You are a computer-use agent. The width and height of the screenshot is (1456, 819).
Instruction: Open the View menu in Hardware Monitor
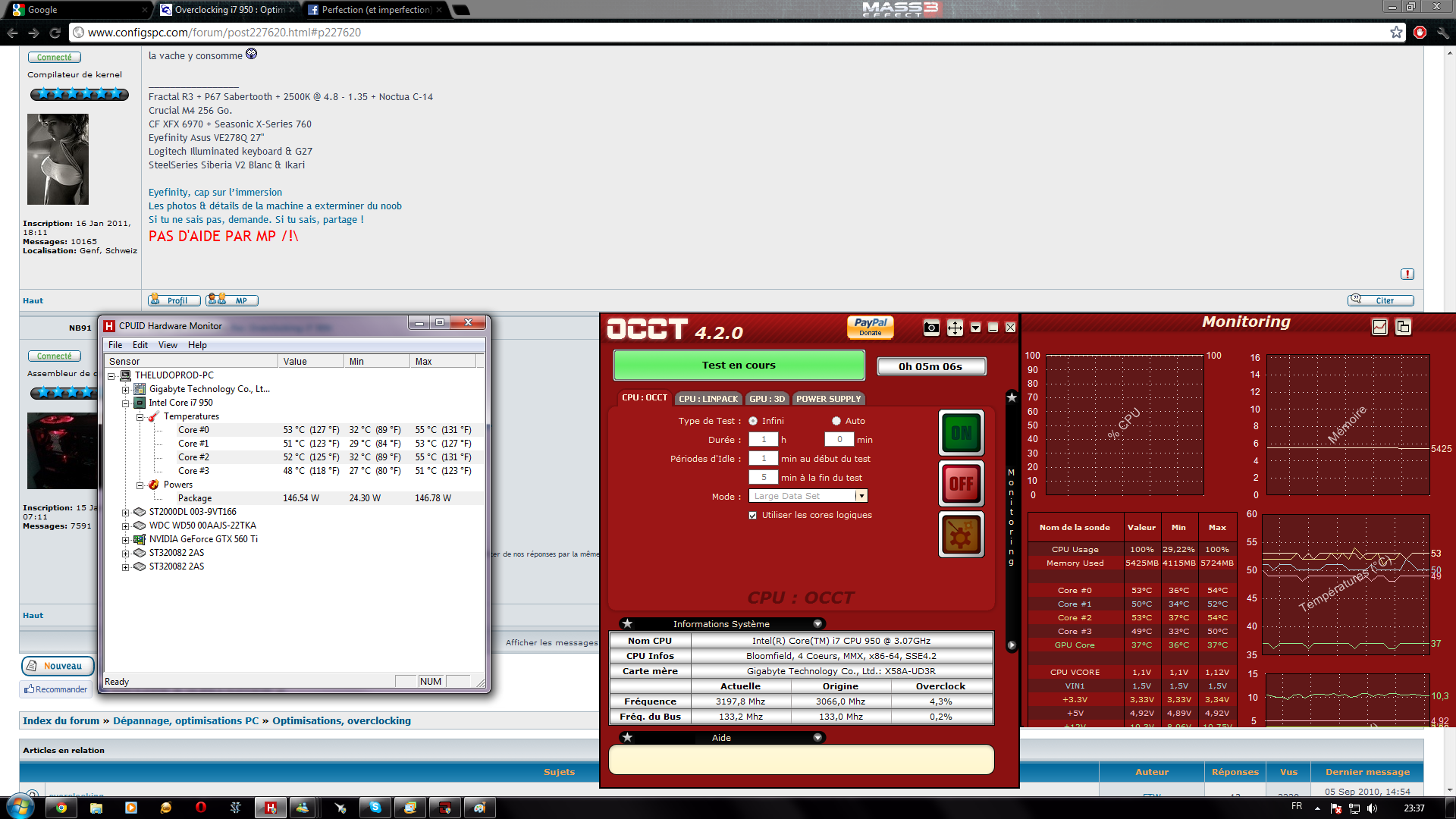(x=168, y=345)
